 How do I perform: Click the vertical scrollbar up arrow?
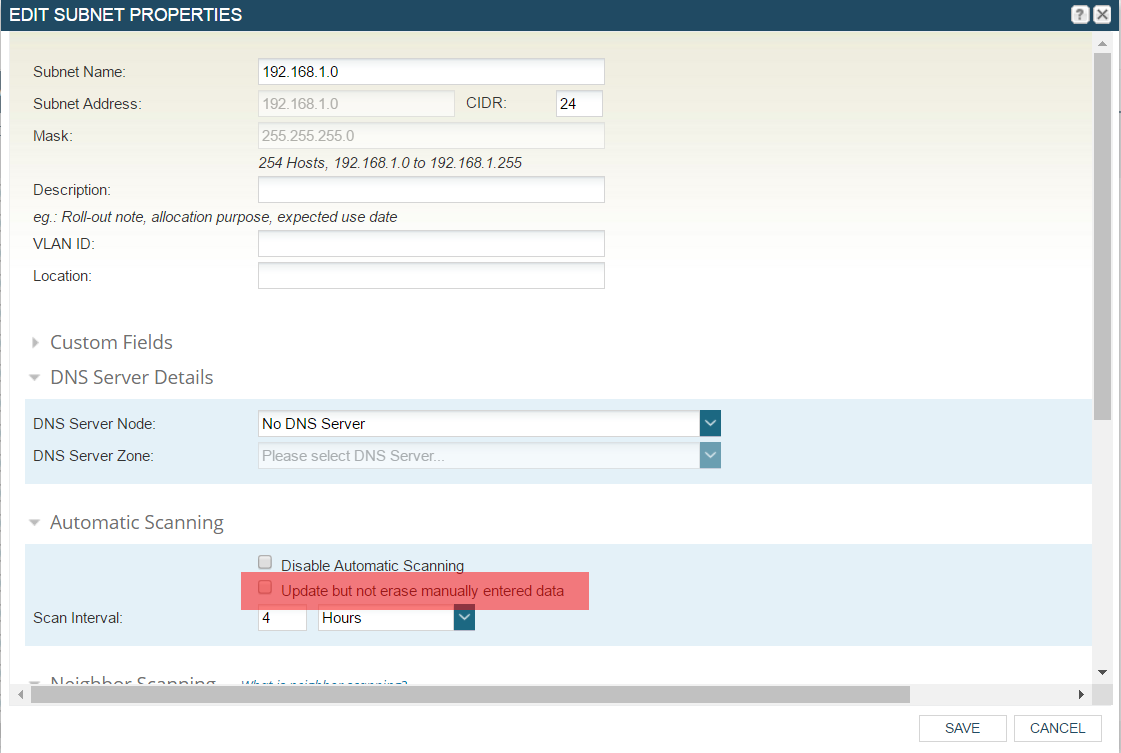[x=1102, y=44]
